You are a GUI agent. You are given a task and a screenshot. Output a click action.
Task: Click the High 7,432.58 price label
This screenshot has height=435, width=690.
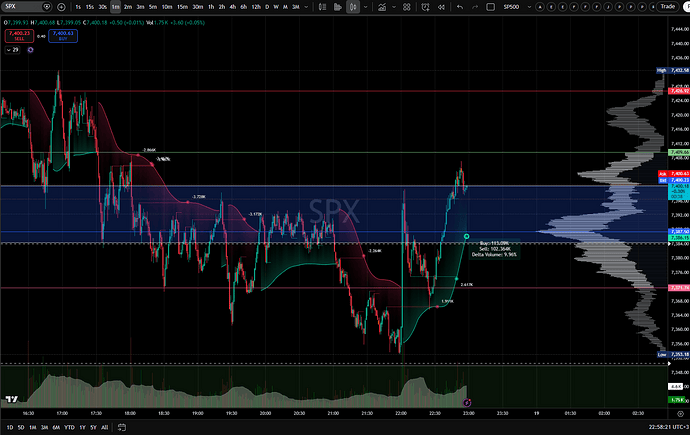click(673, 70)
